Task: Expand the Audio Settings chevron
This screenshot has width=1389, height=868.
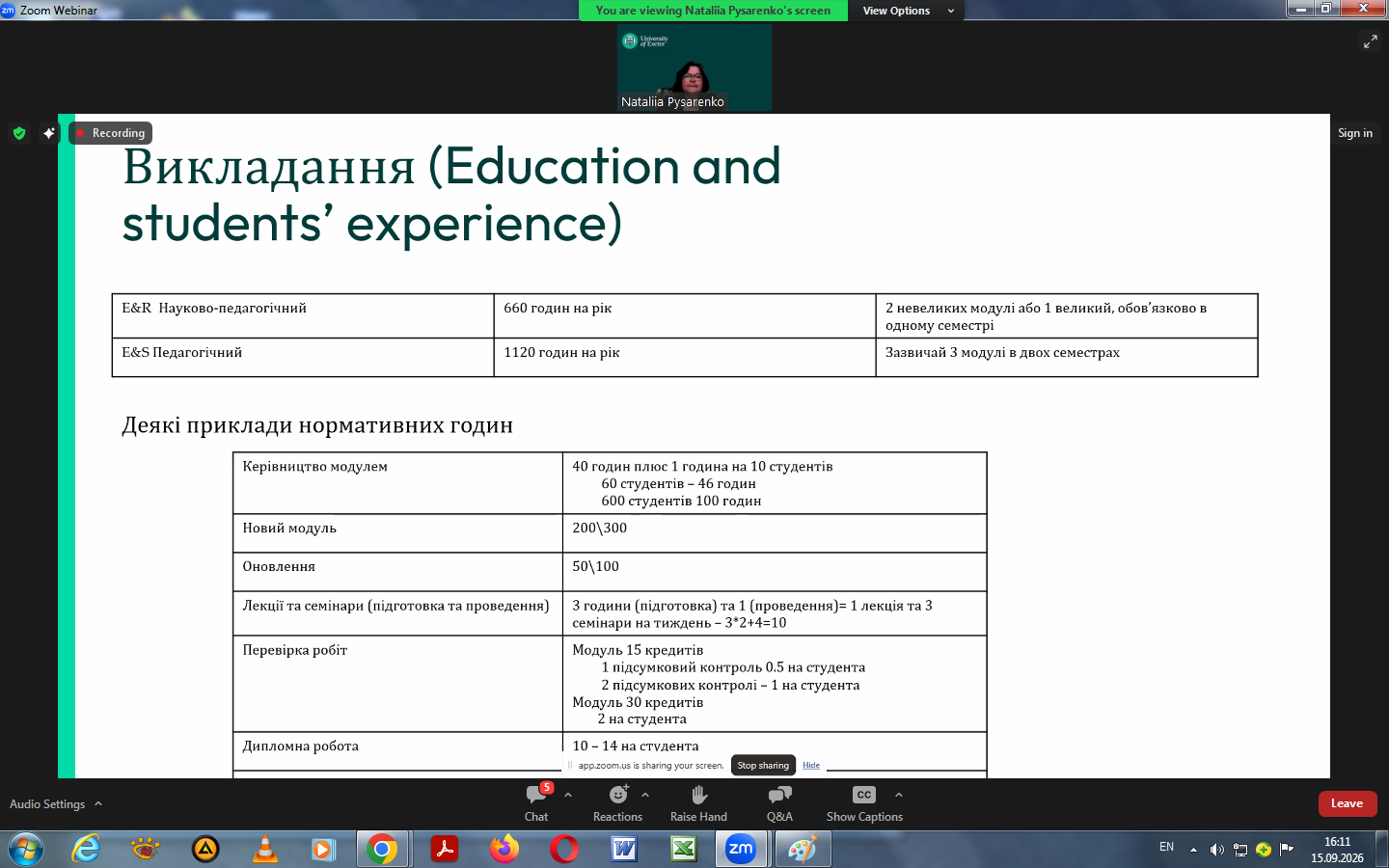Action: coord(98,803)
